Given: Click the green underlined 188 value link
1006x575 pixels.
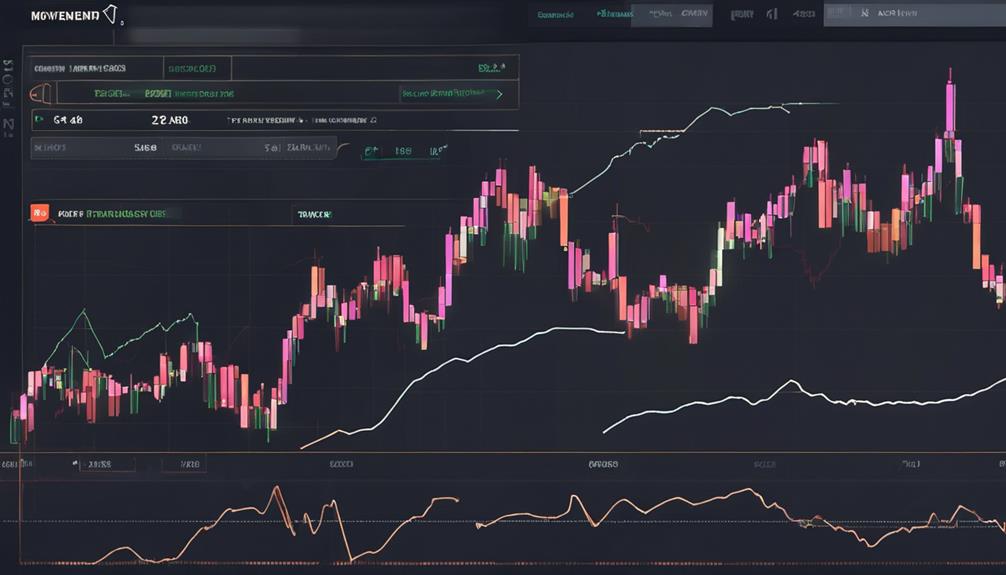Looking at the screenshot, I should click(x=403, y=152).
